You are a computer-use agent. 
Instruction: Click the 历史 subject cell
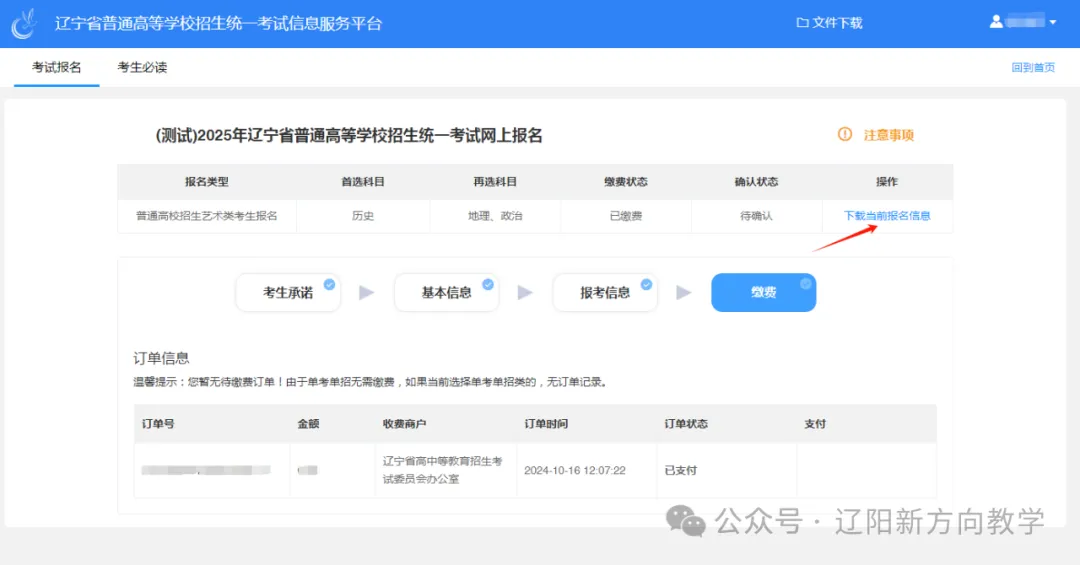(x=363, y=216)
